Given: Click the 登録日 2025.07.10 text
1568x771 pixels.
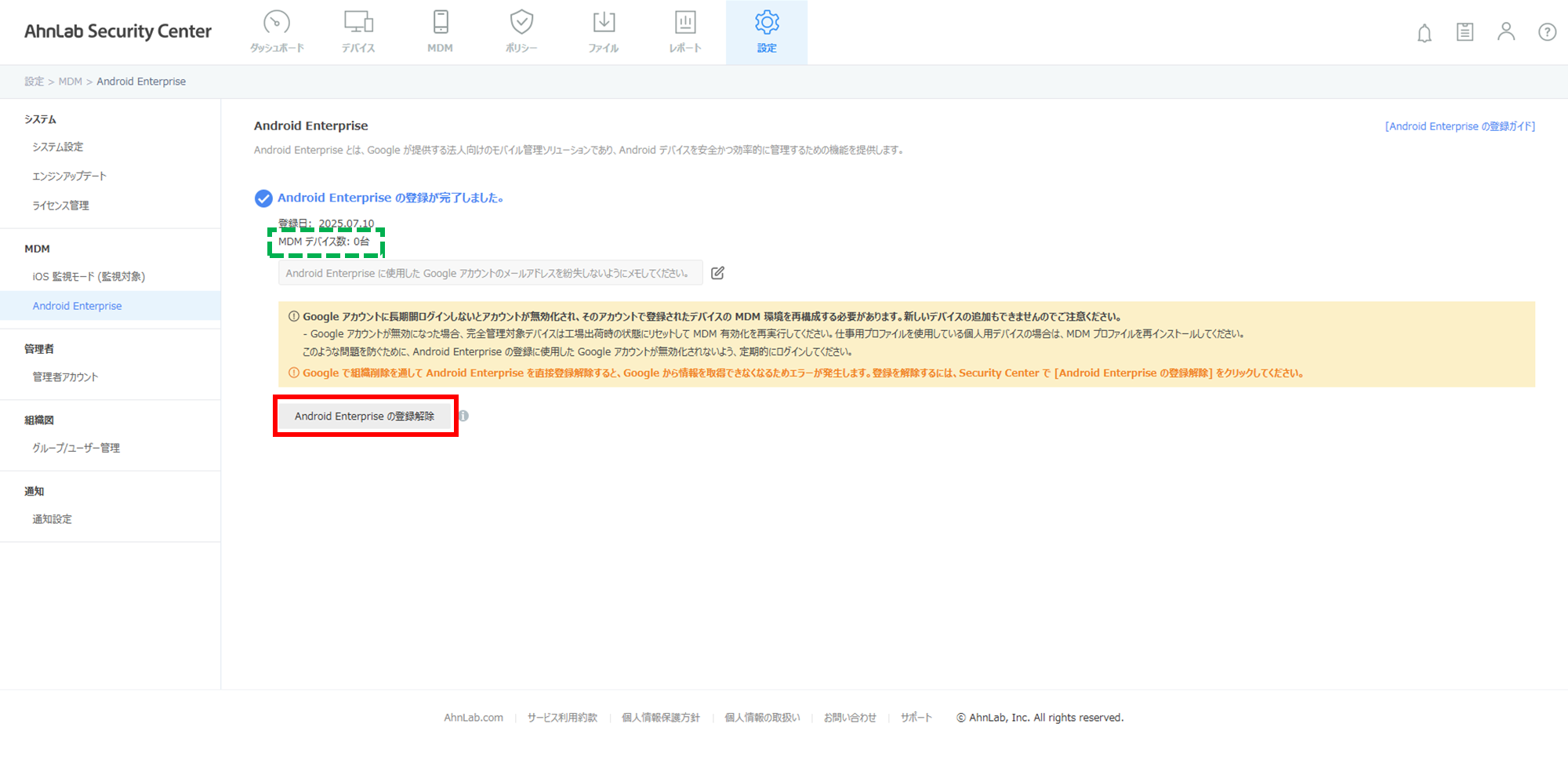Looking at the screenshot, I should (326, 224).
